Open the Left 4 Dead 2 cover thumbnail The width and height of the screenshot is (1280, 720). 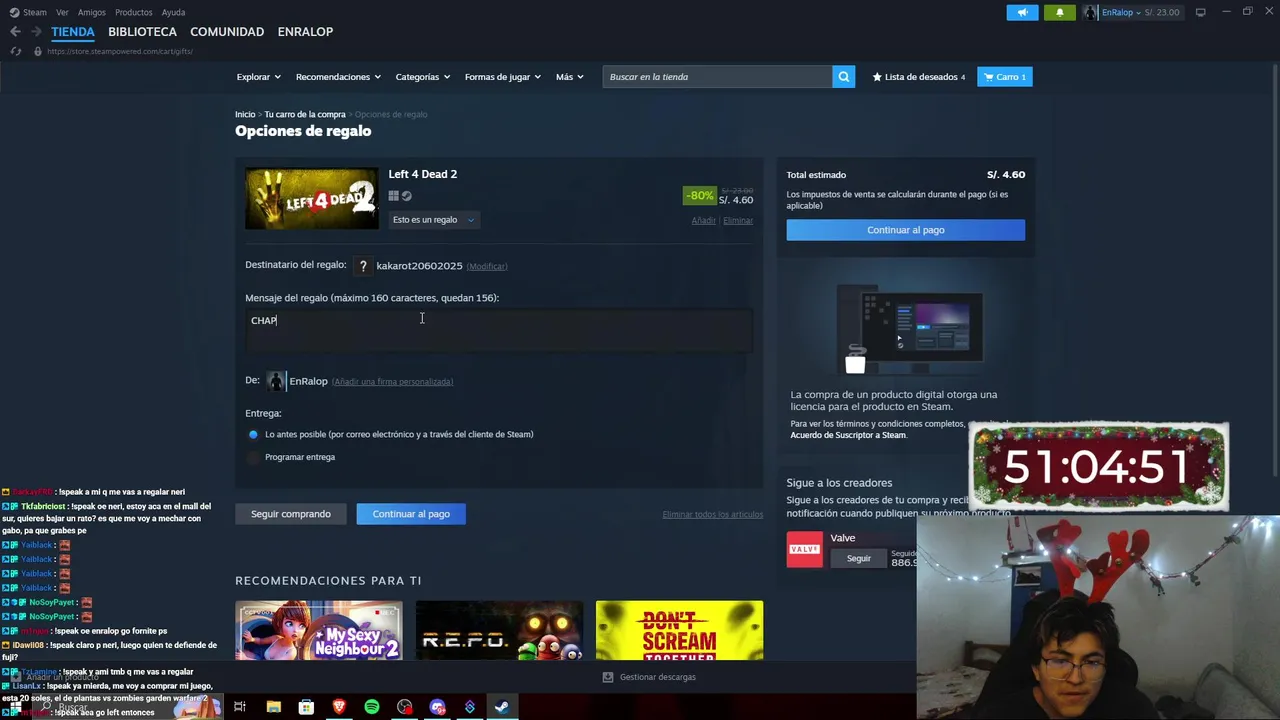coord(312,198)
